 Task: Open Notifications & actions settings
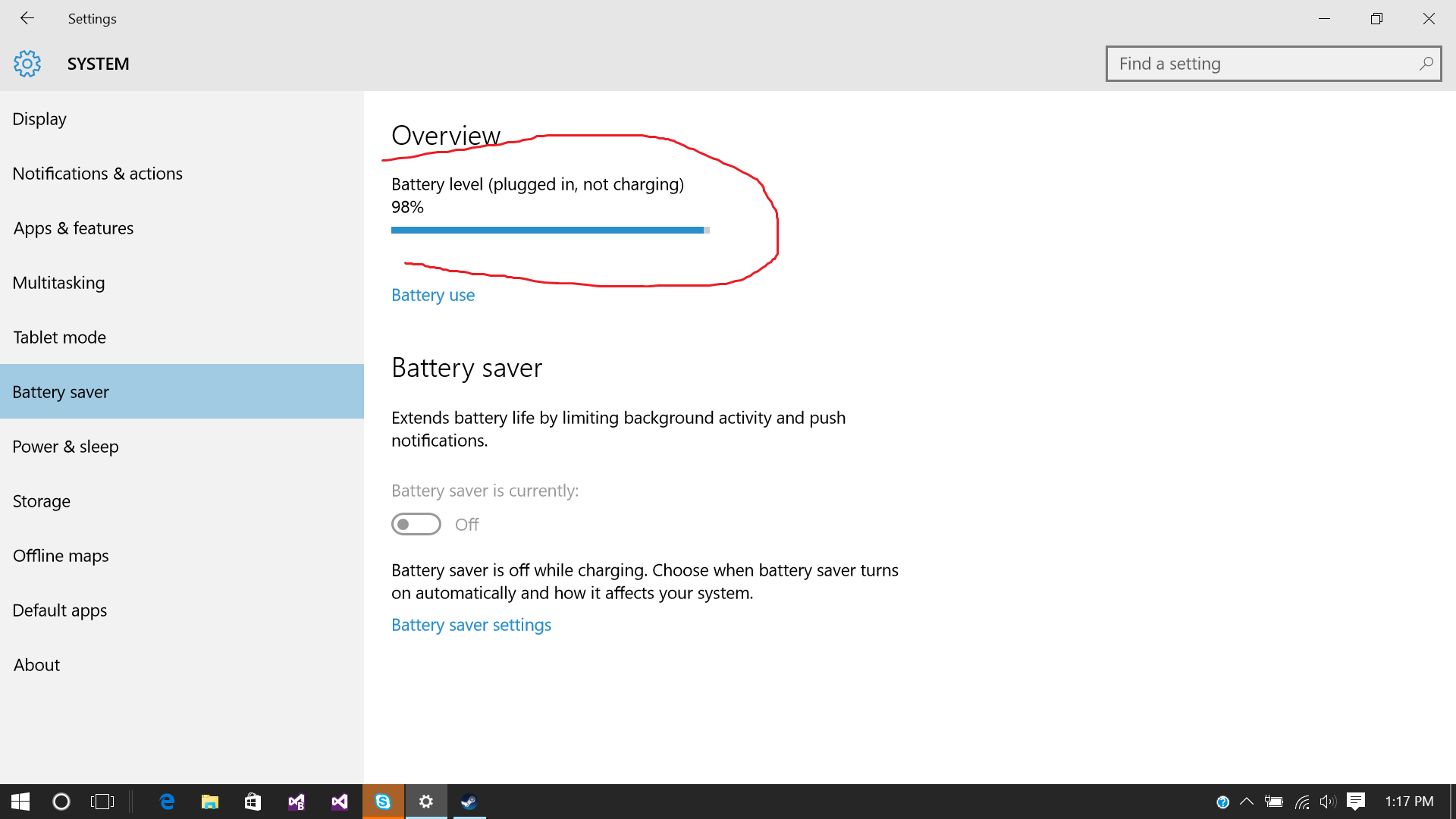coord(97,172)
